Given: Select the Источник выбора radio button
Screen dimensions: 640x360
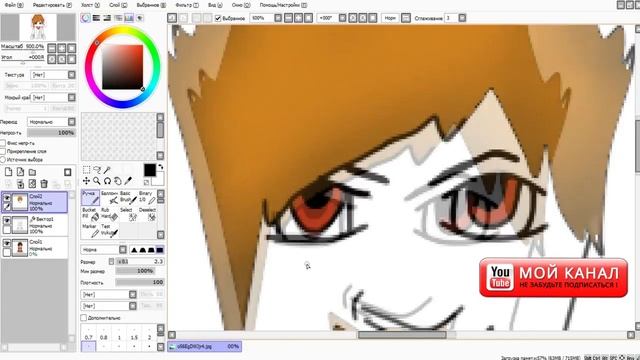Looking at the screenshot, I should click(x=3, y=160).
